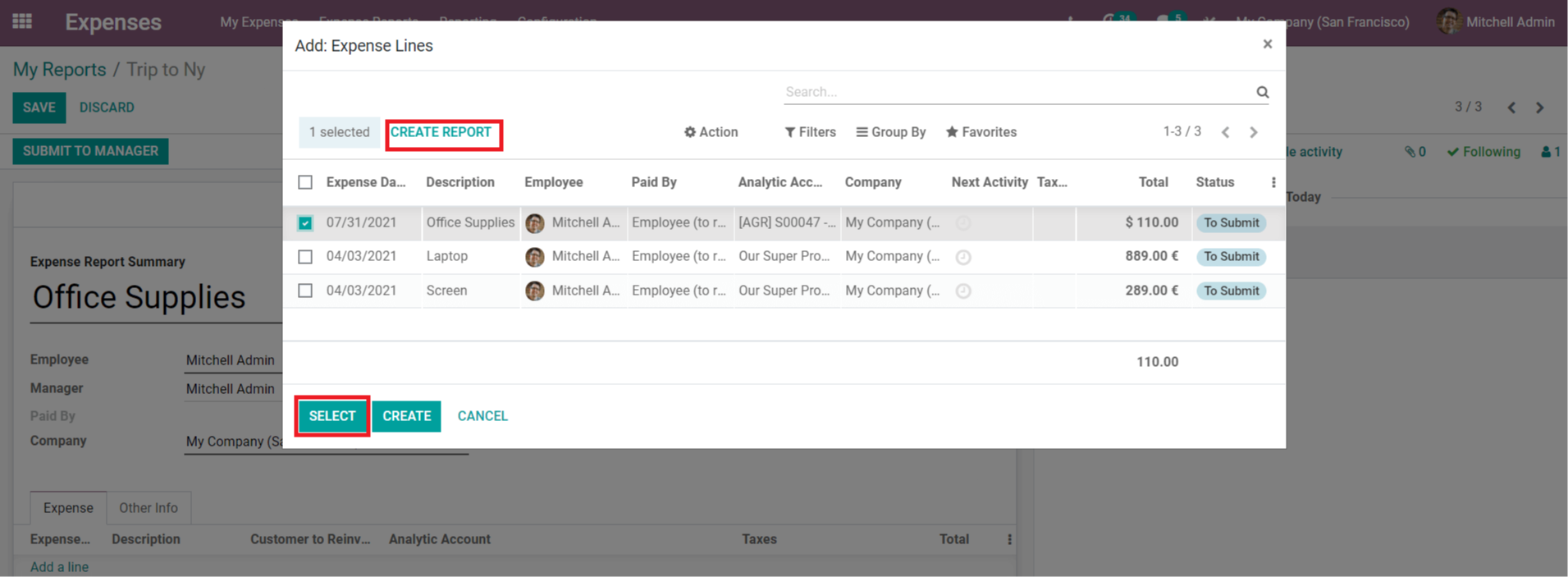Screen dimensions: 1568x577
Task: Uncheck the Office Supplies expense row
Action: pos(305,222)
